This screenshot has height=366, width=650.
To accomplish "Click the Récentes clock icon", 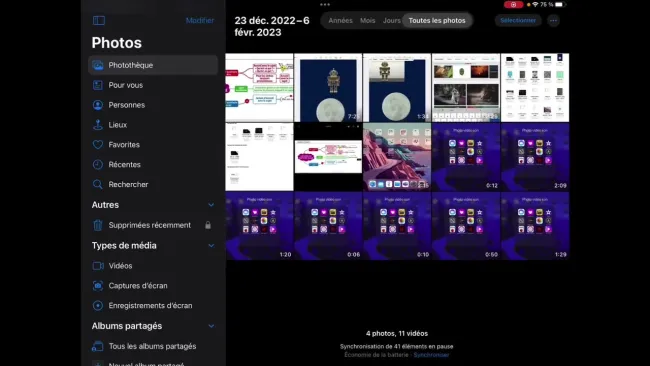I will 98,165.
